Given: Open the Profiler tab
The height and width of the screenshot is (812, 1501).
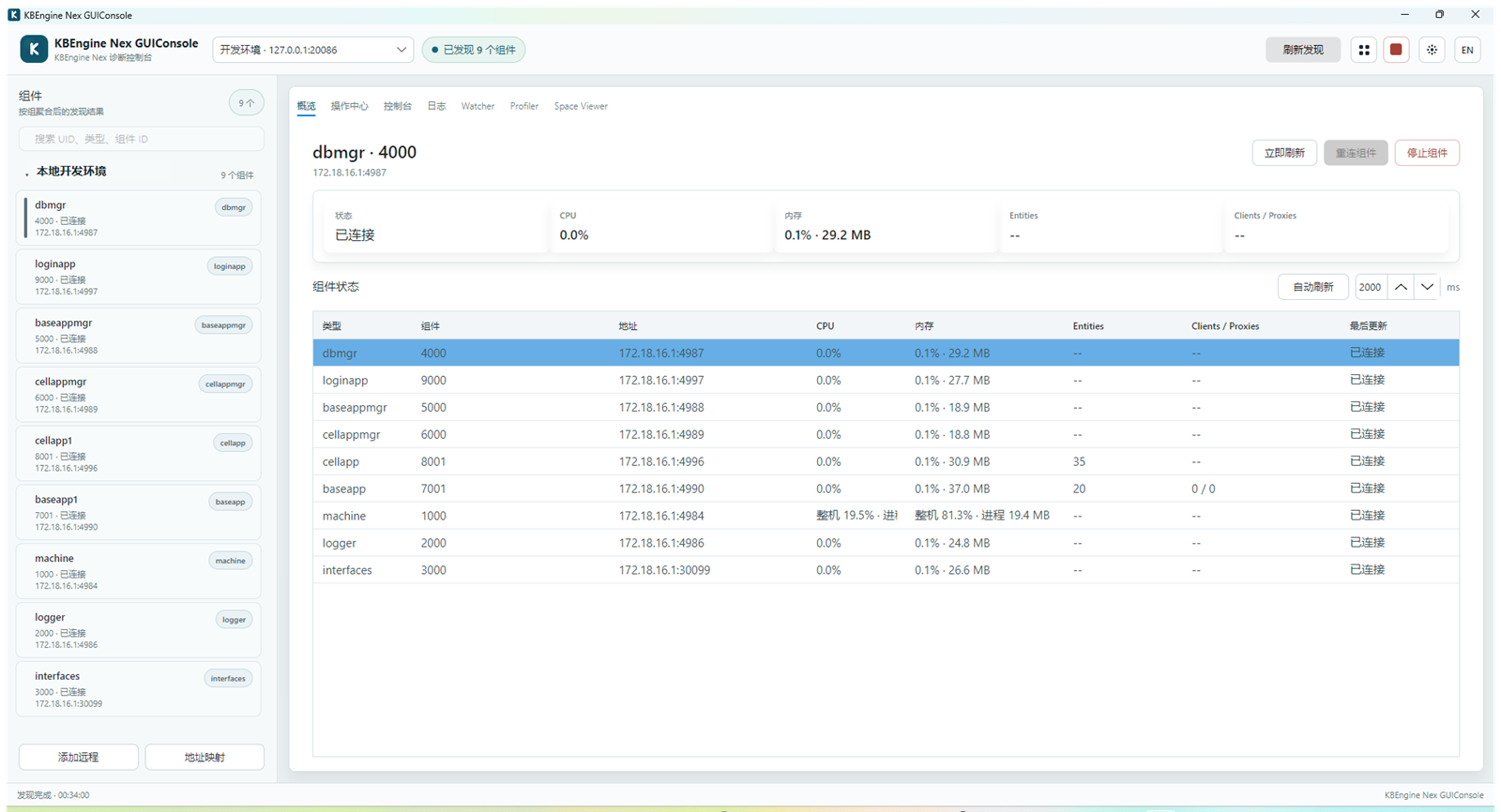Looking at the screenshot, I should point(524,106).
